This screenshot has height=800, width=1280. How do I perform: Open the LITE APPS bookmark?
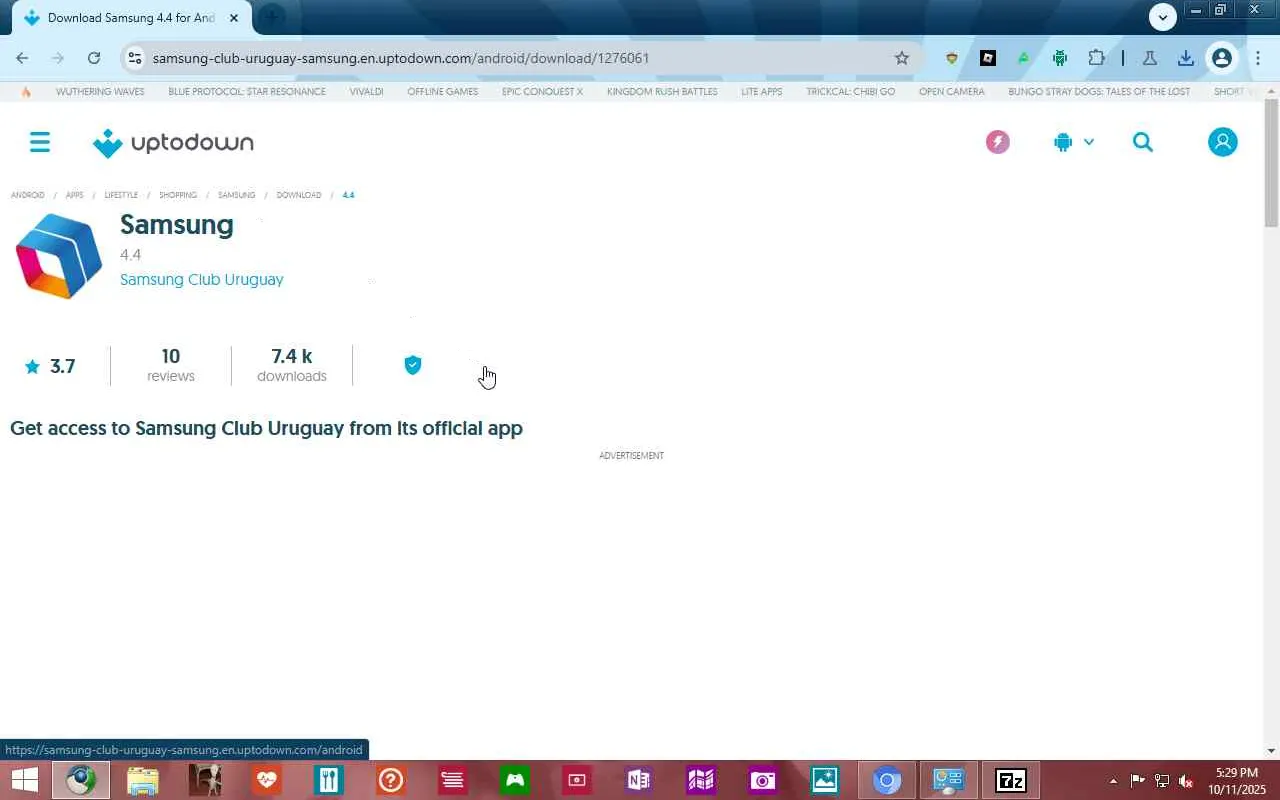pyautogui.click(x=762, y=92)
